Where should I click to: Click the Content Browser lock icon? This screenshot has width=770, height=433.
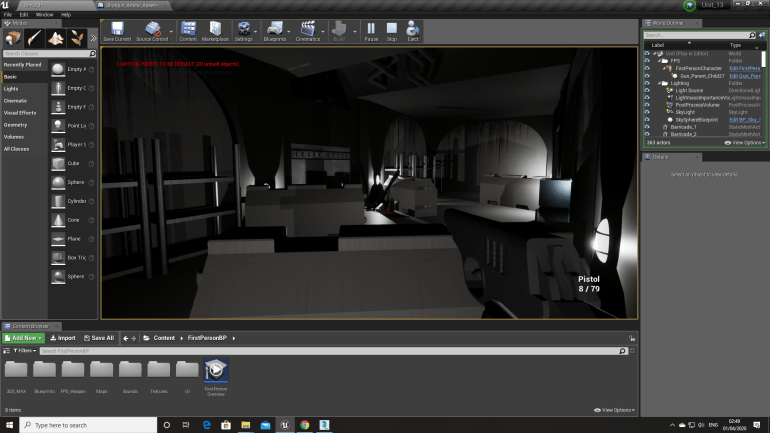click(632, 338)
